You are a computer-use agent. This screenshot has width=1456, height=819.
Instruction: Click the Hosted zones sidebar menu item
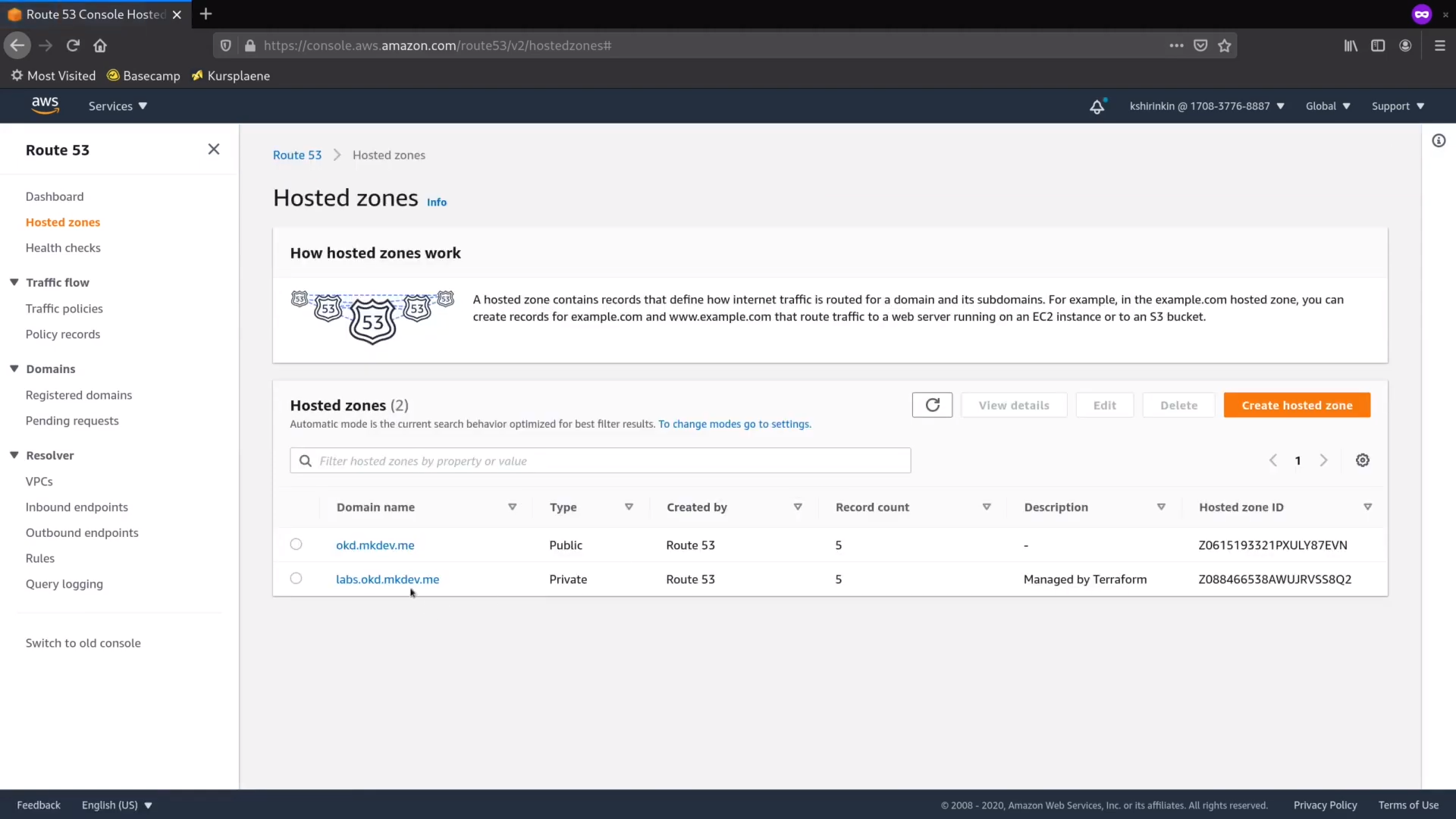pyautogui.click(x=63, y=221)
